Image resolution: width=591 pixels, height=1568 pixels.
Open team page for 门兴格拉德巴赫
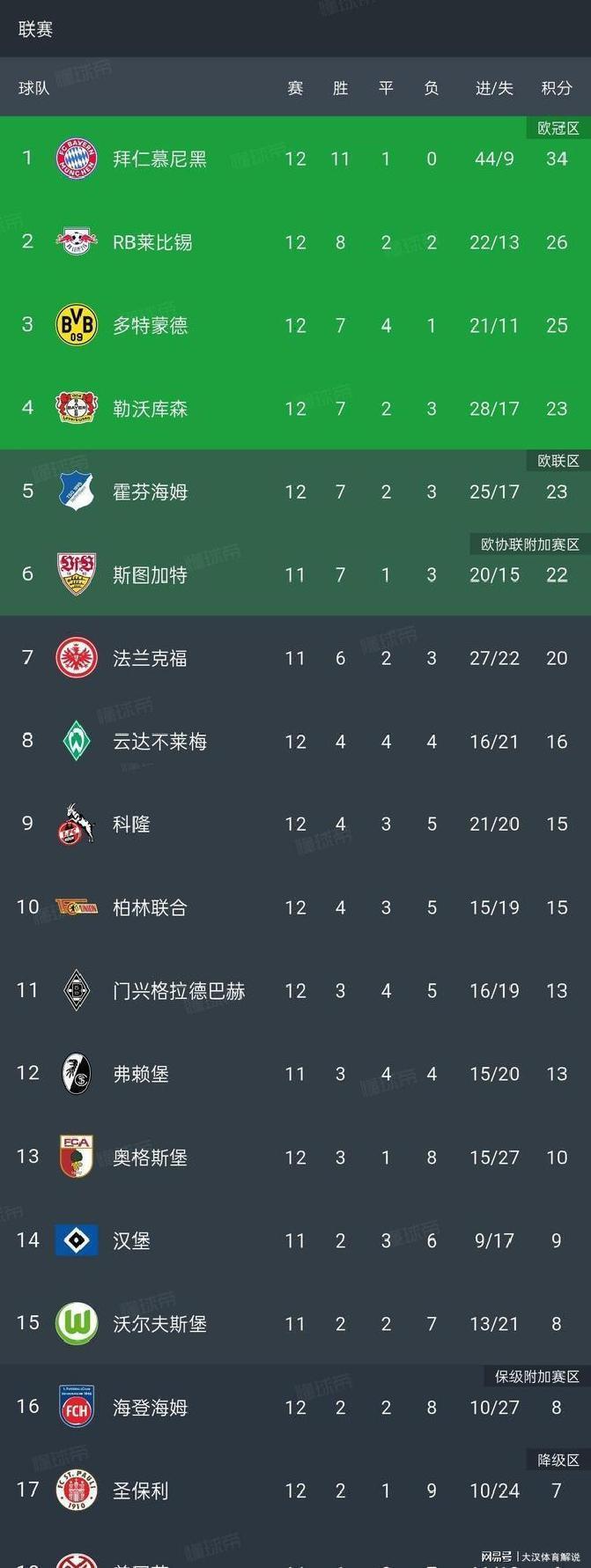(179, 991)
